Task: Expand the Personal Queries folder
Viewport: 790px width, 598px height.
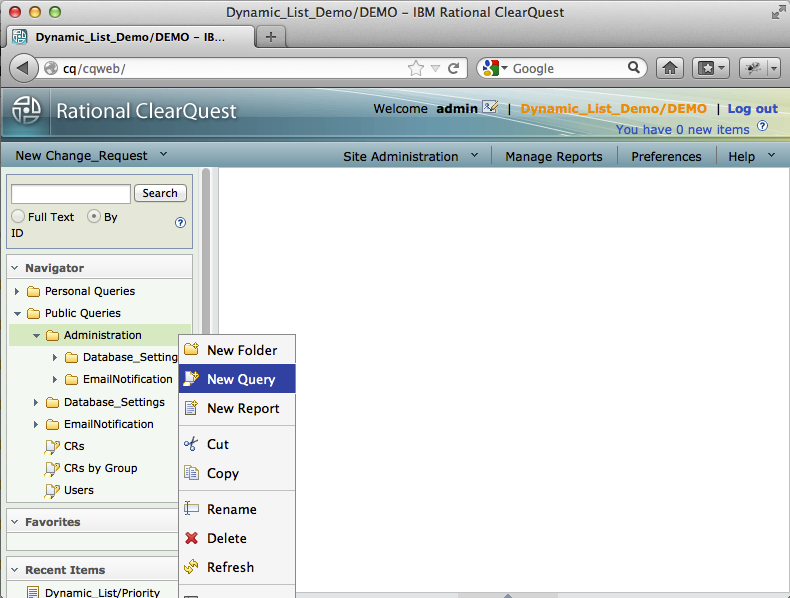Action: point(17,291)
